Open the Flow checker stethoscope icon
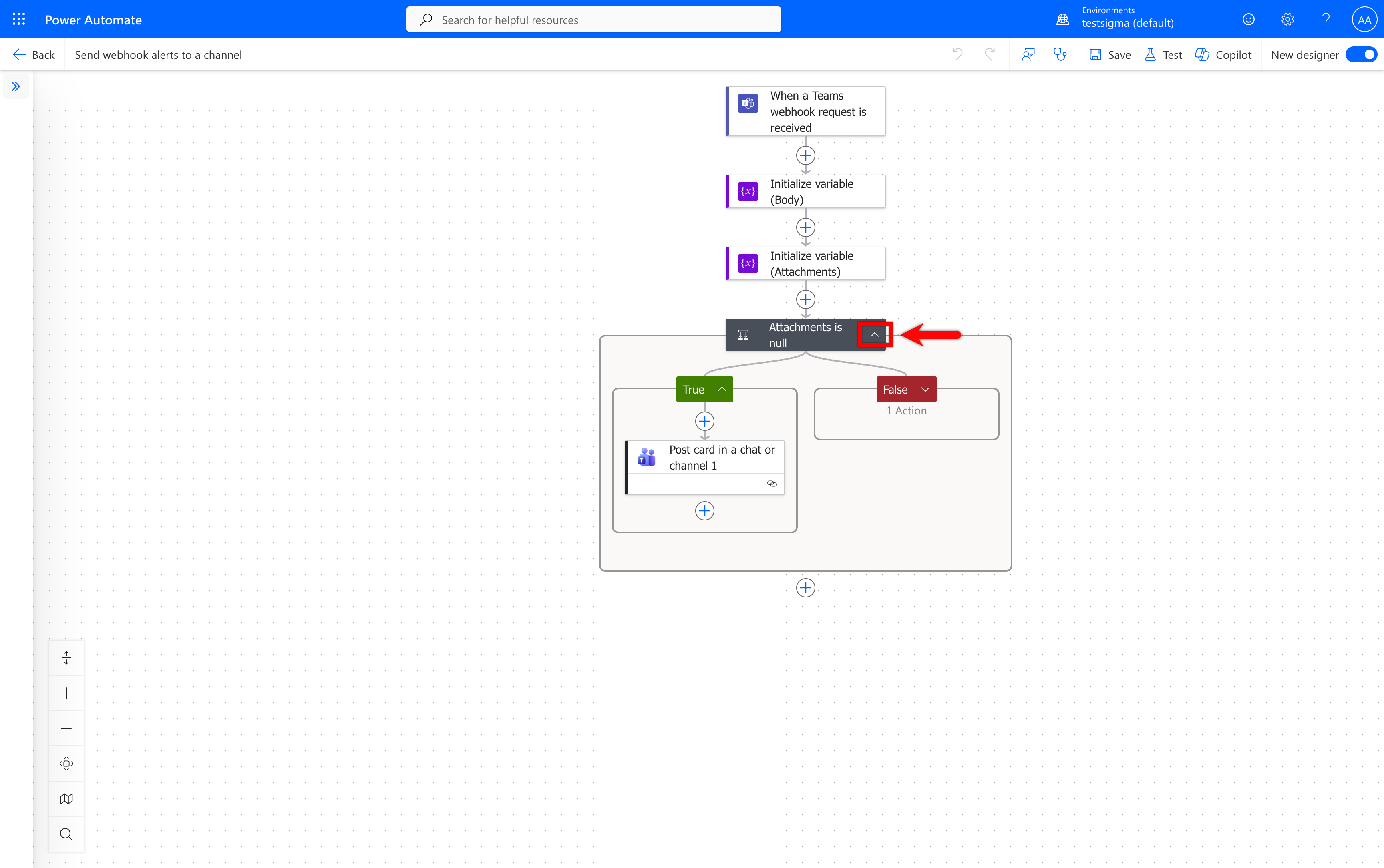 click(x=1060, y=54)
